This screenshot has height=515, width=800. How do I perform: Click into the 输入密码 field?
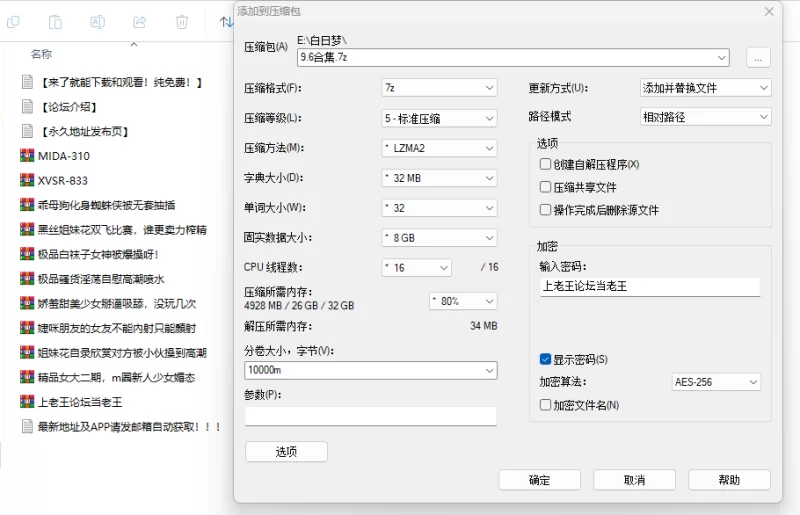(650, 286)
